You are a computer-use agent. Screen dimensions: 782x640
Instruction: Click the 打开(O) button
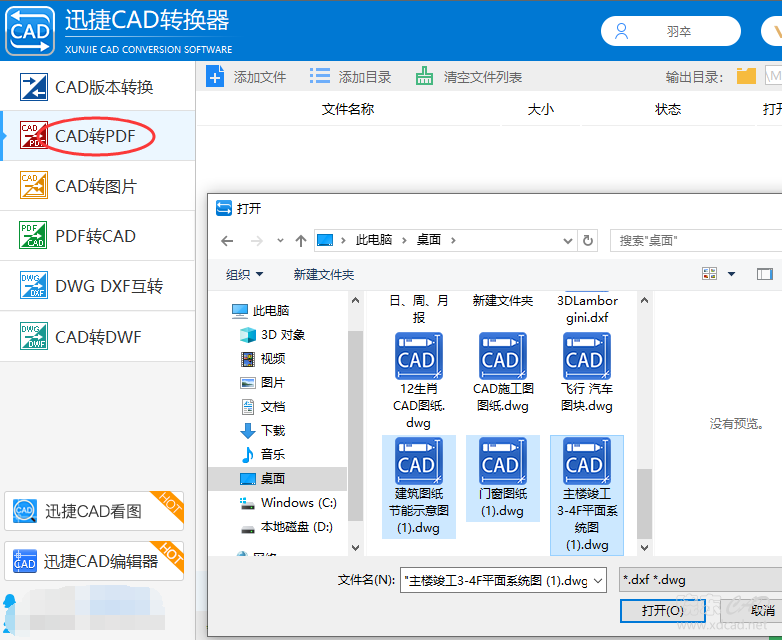(x=662, y=610)
